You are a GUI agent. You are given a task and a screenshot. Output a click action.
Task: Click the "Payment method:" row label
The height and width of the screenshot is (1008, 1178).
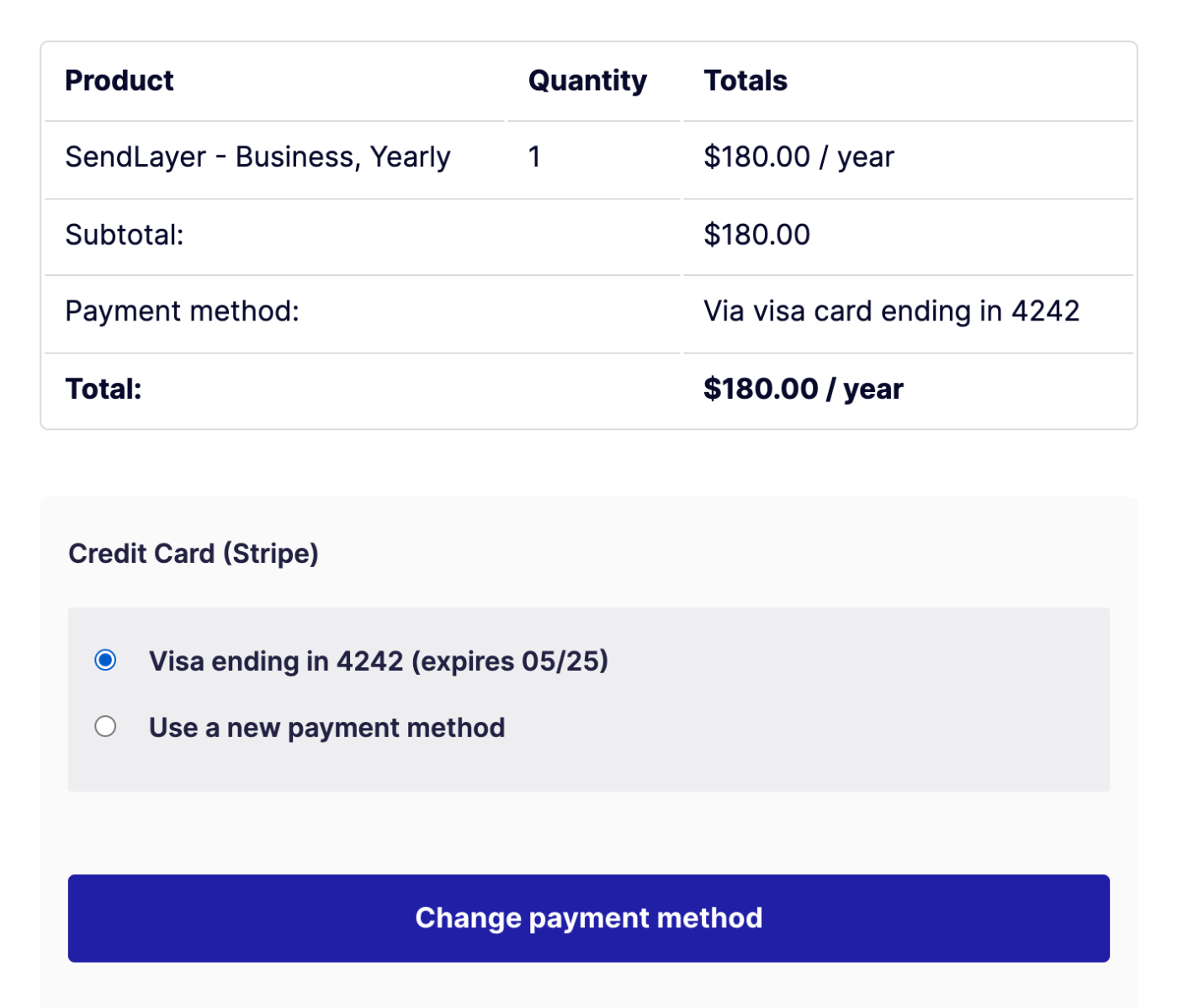[x=180, y=311]
